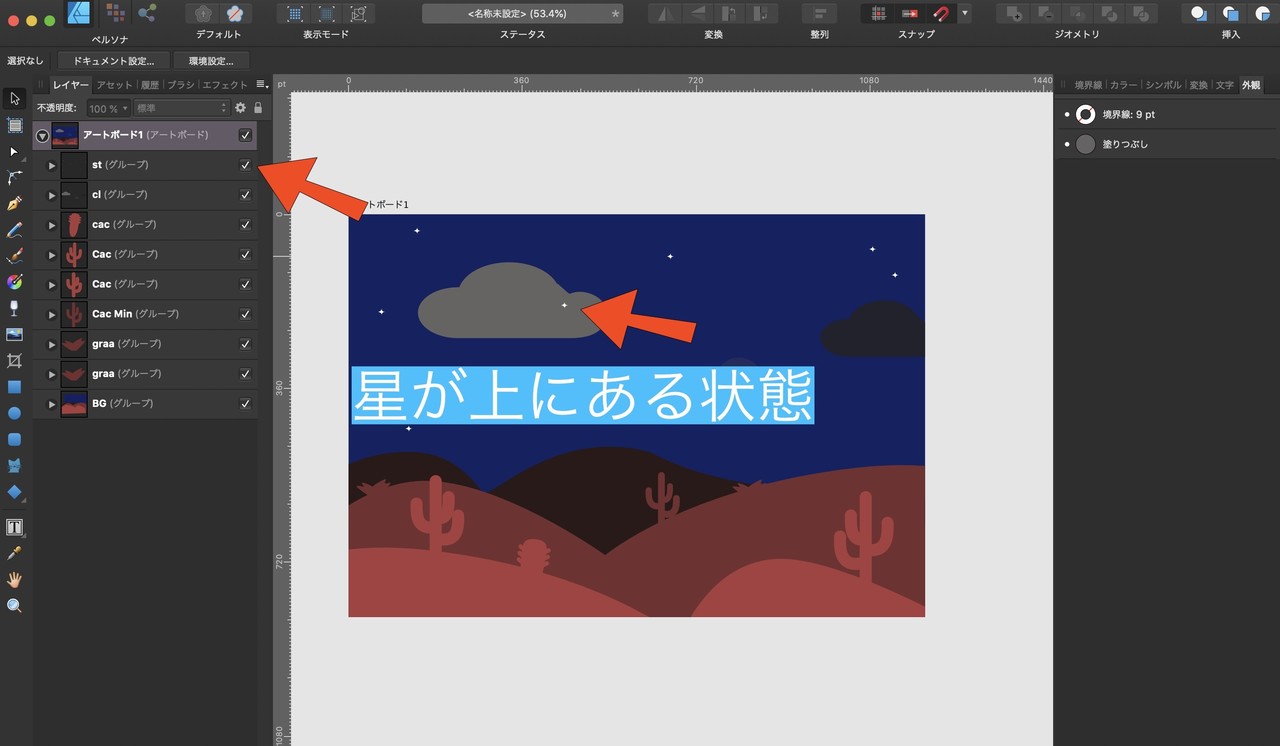Select the Corner tool

(x=14, y=178)
